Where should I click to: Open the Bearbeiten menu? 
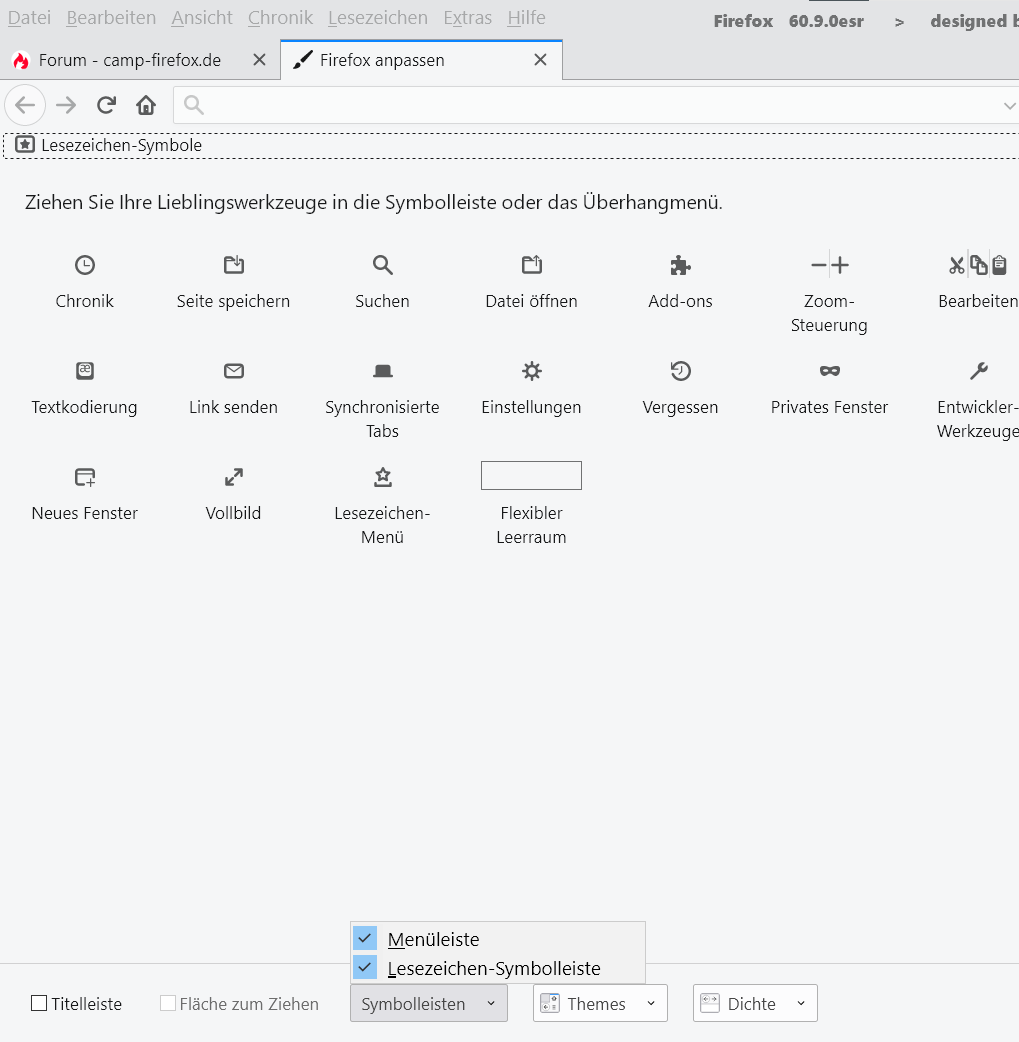coord(111,18)
